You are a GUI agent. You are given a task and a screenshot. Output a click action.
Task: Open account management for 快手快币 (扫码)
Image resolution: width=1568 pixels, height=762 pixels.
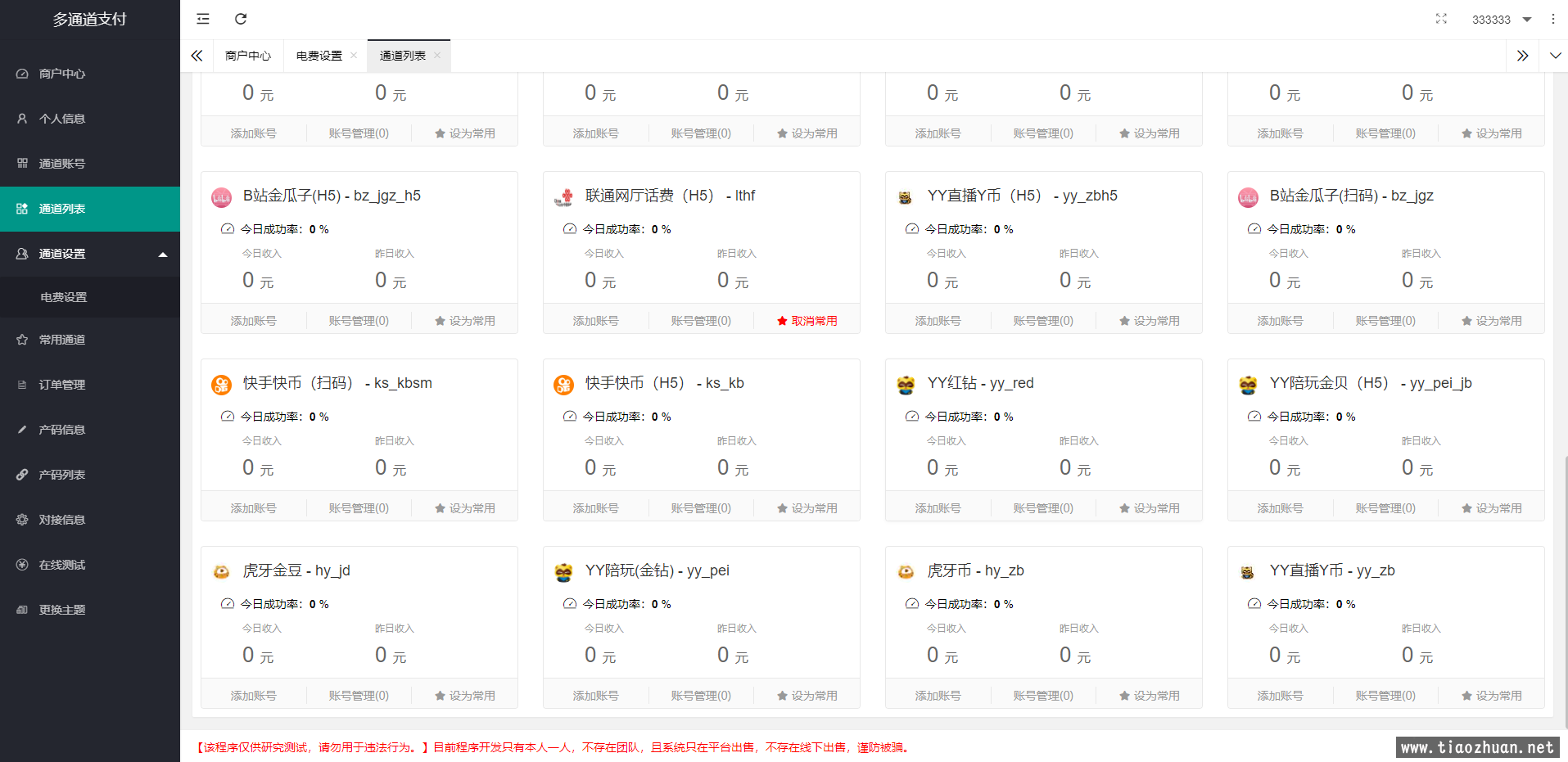point(359,508)
